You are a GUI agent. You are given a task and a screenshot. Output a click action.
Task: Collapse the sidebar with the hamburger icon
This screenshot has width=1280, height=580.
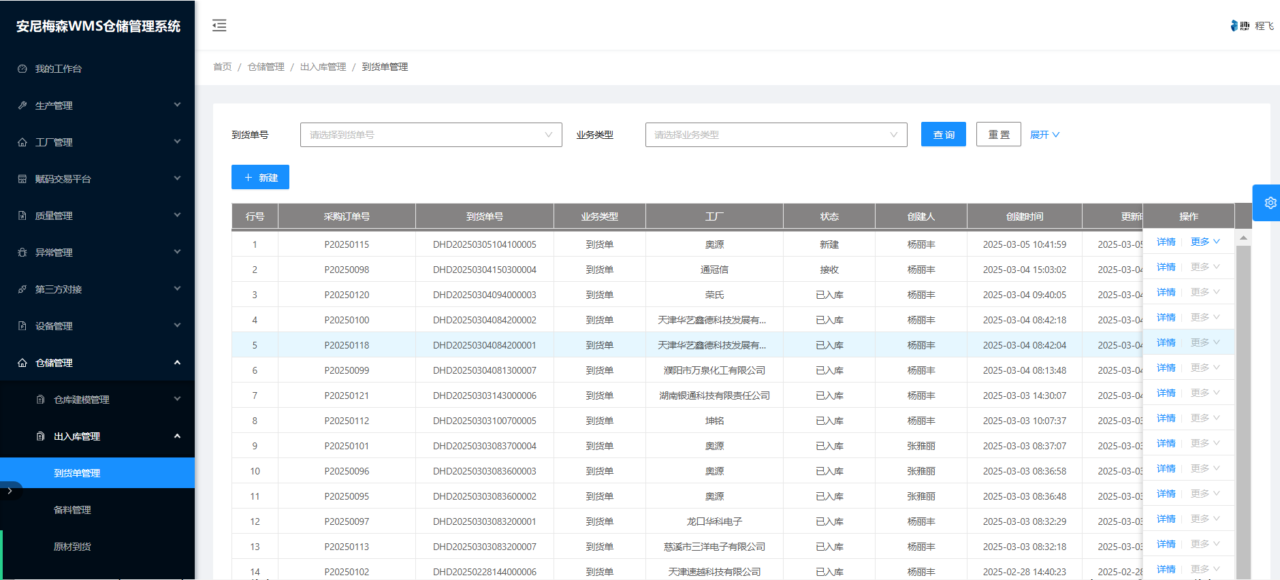point(219,26)
